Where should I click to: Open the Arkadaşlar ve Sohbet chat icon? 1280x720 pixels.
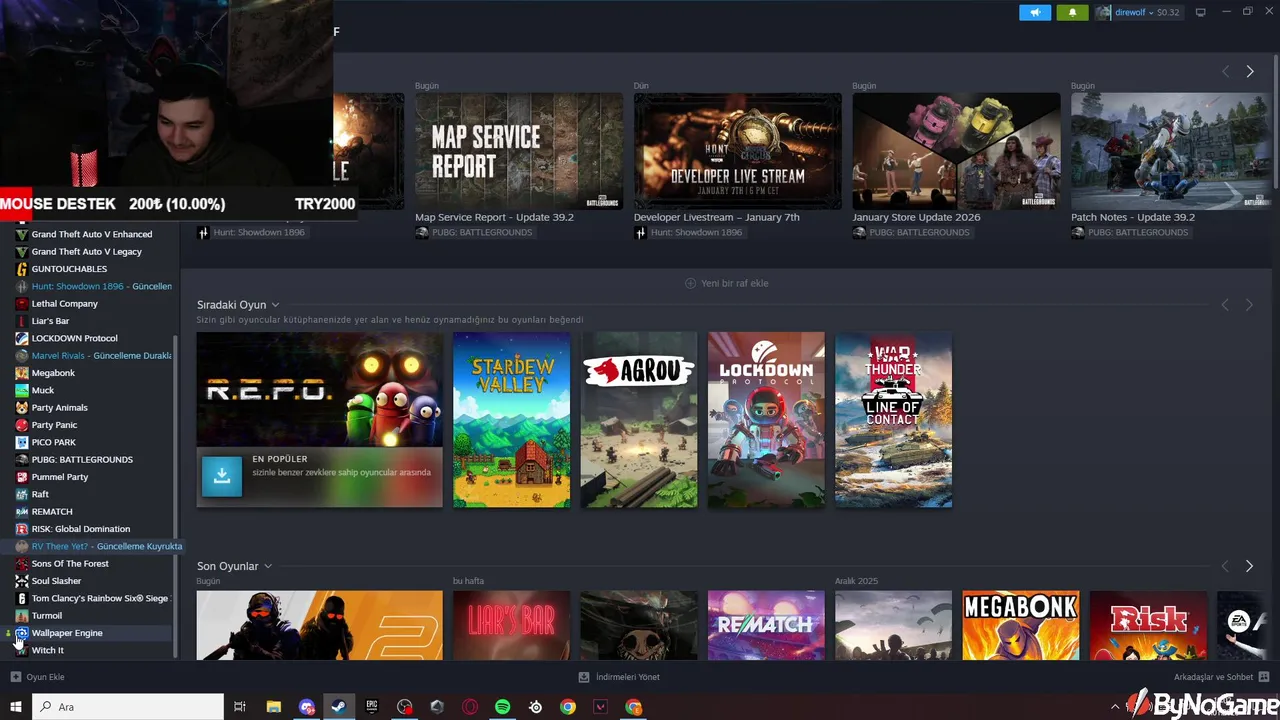[x=1264, y=677]
